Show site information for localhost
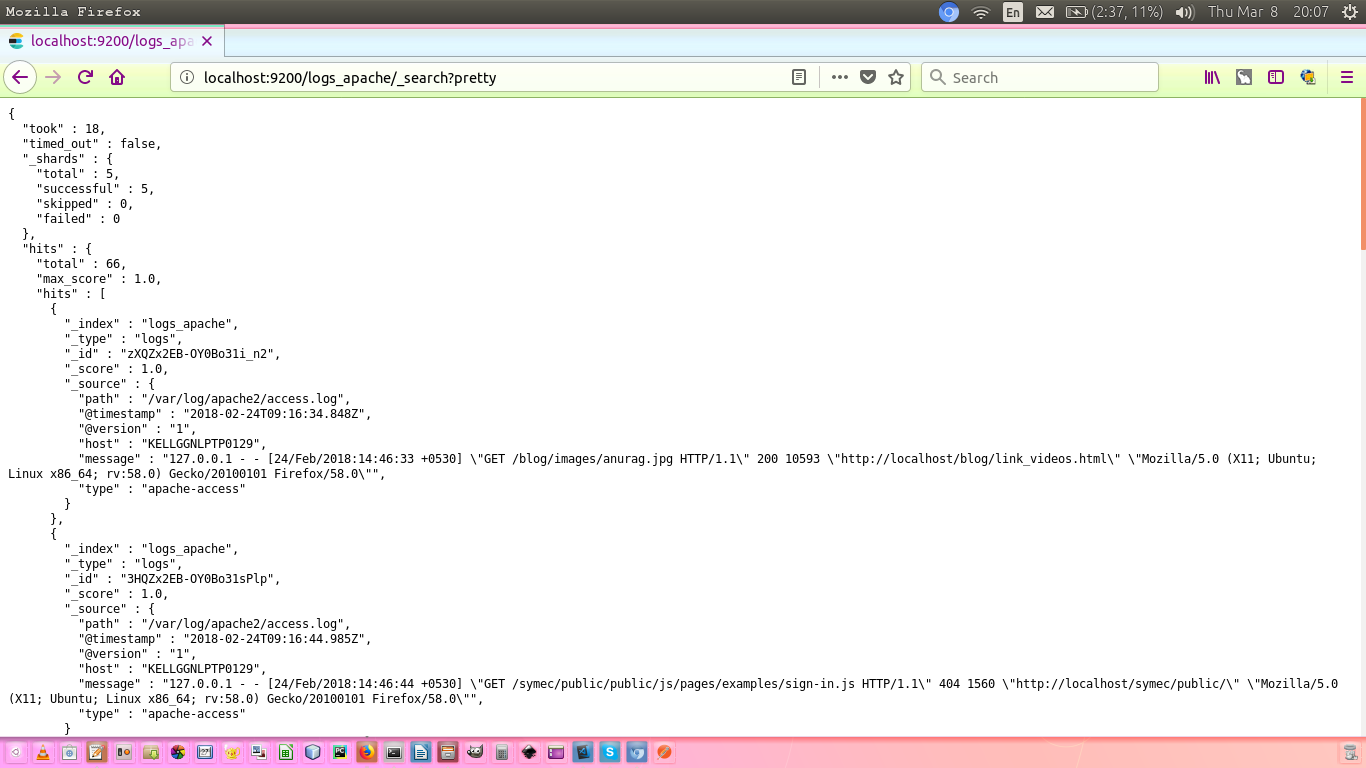 click(187, 77)
